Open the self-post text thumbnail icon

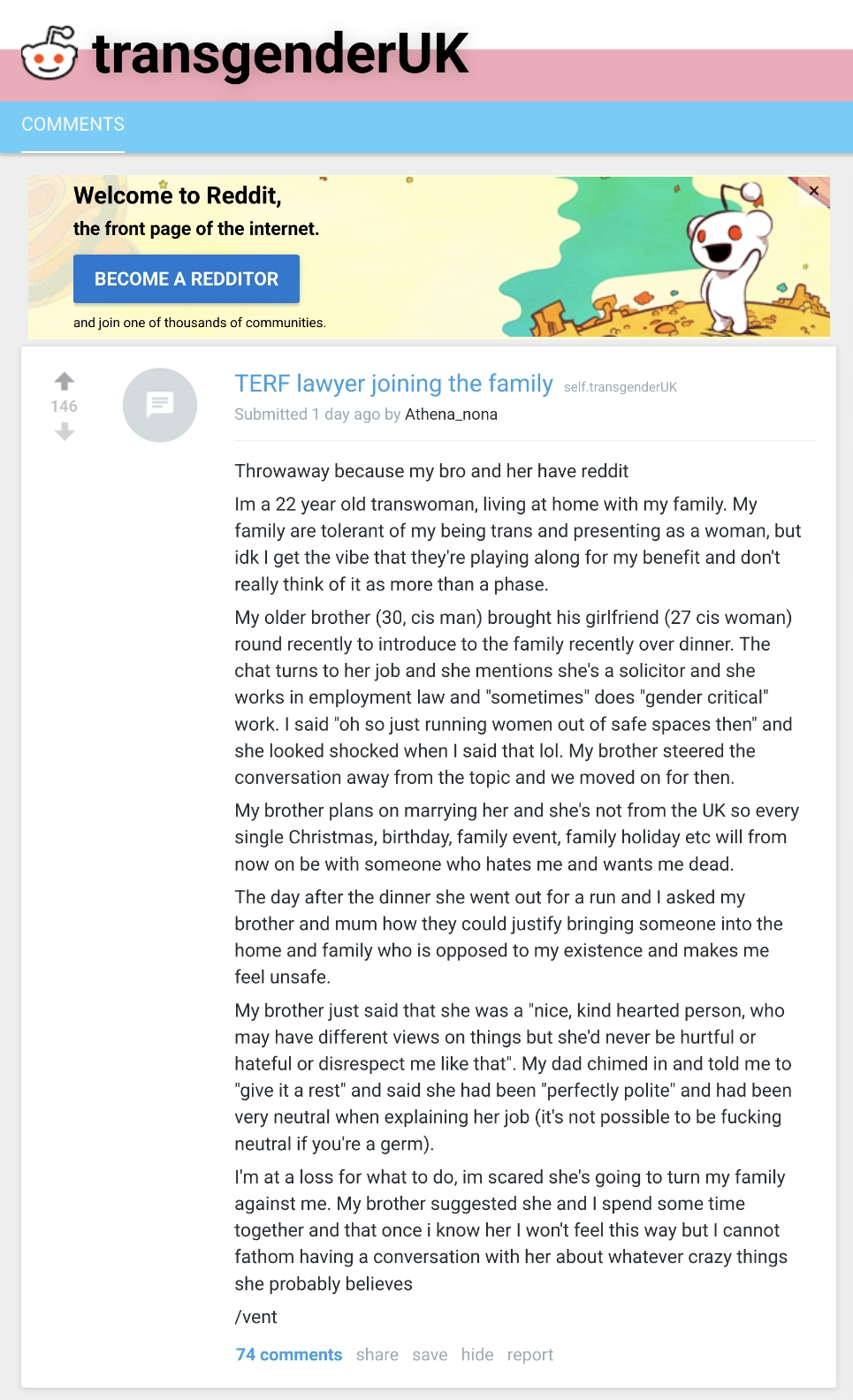click(160, 405)
